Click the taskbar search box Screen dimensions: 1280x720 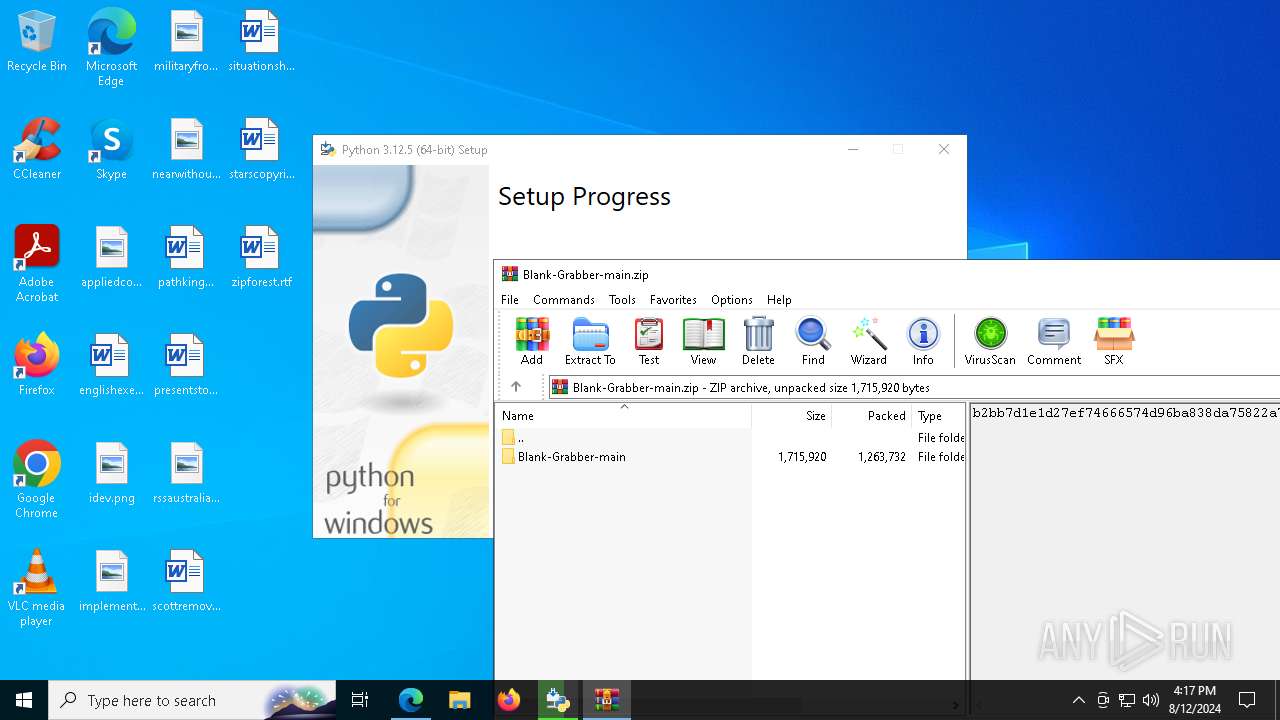[x=192, y=700]
